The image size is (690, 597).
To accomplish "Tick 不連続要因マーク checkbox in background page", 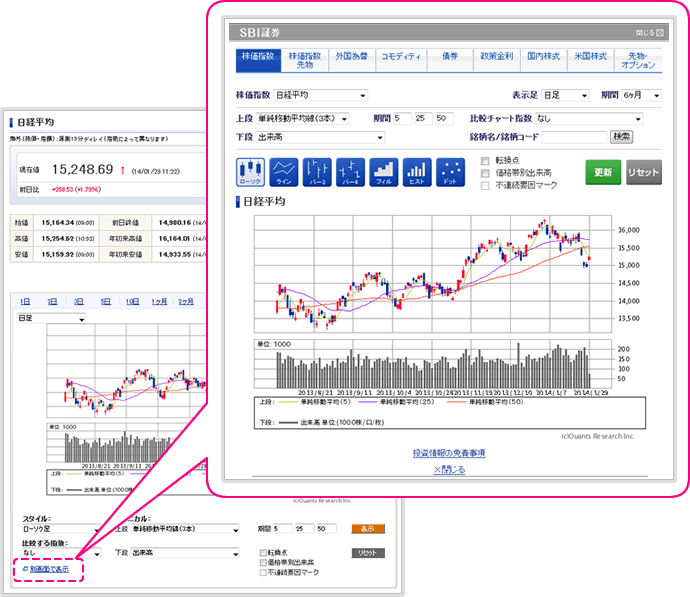I will coord(263,573).
